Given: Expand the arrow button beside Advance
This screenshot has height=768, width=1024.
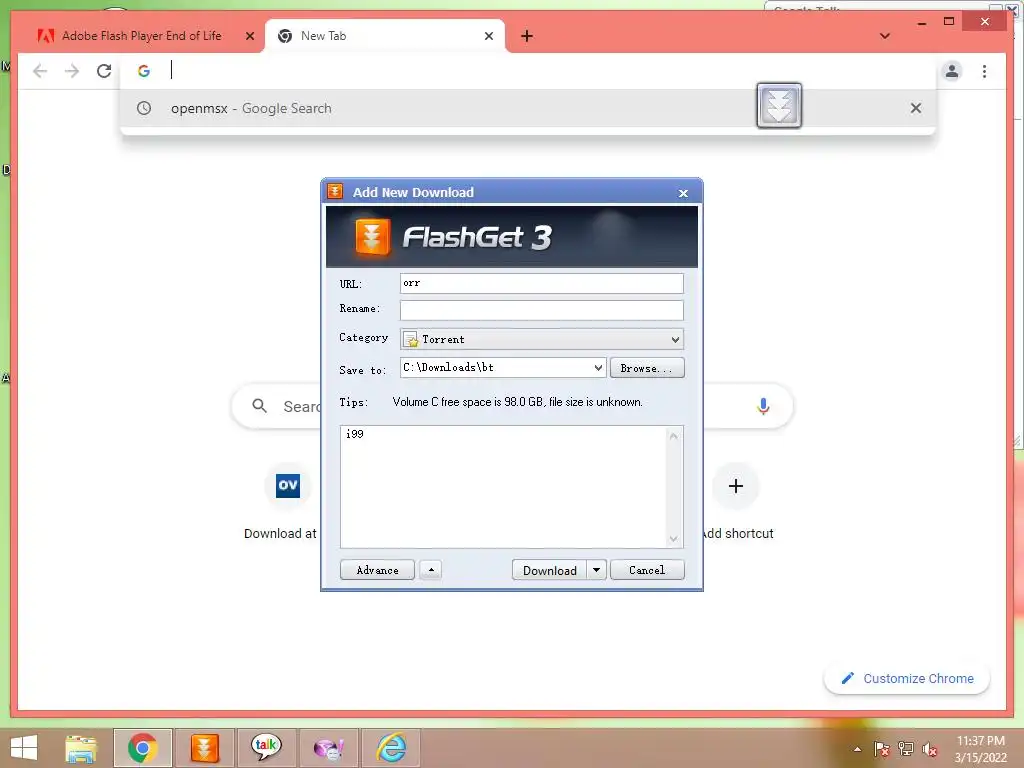Looking at the screenshot, I should [x=430, y=570].
